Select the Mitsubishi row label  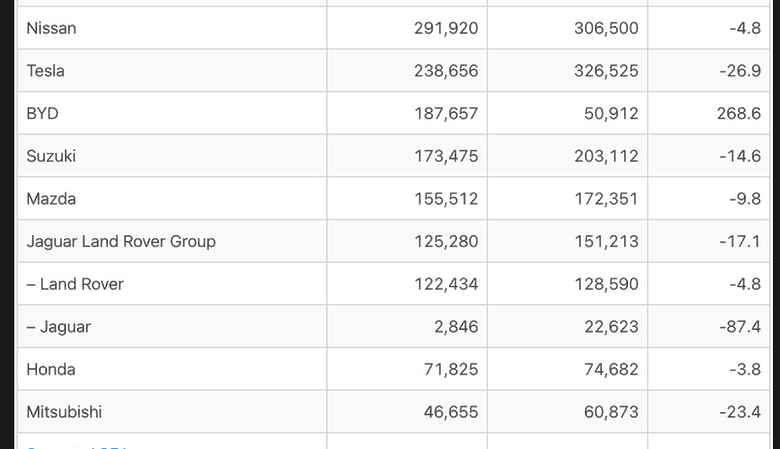point(64,412)
